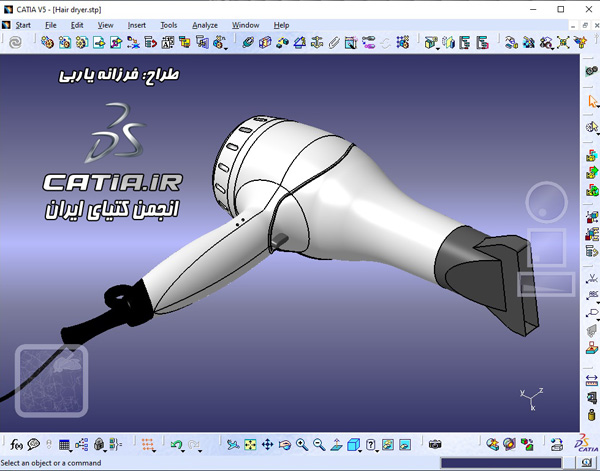Open the Start menu

[23, 25]
